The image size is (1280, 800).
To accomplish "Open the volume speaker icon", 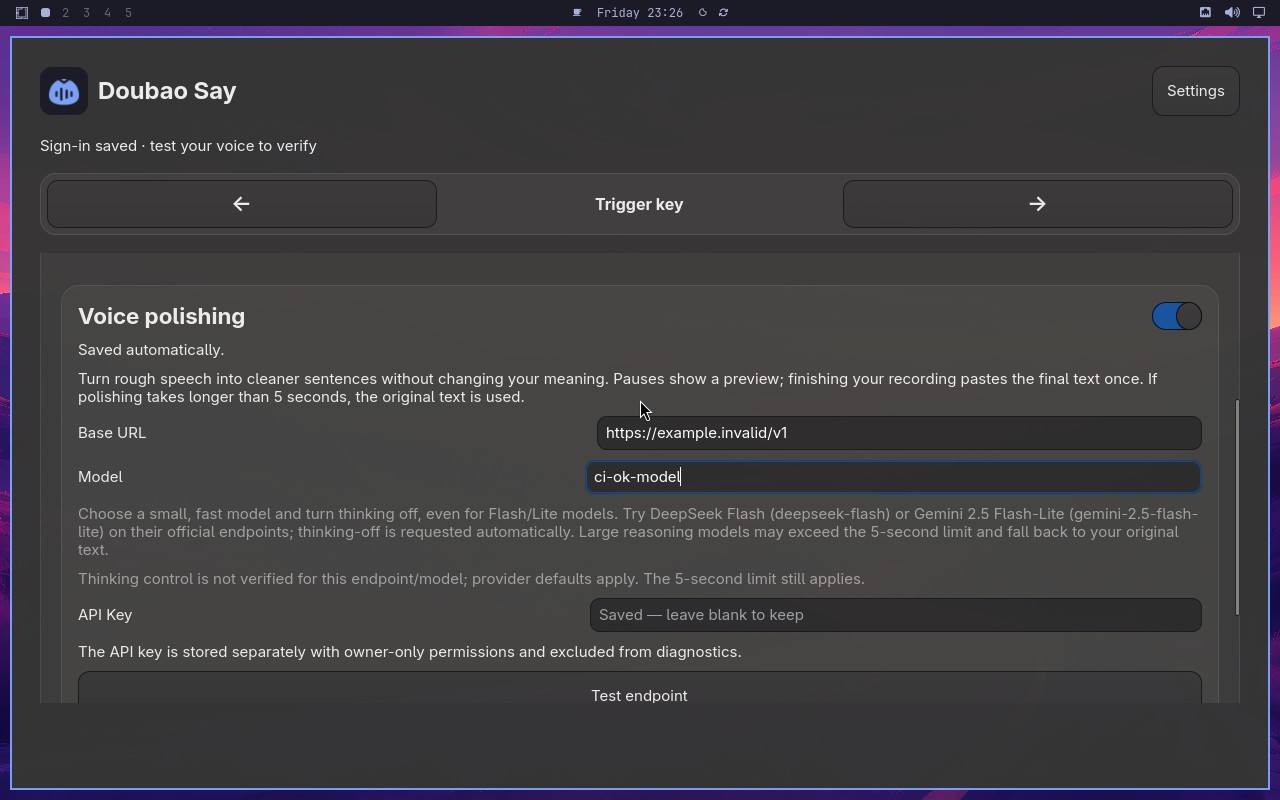I will pos(1232,13).
